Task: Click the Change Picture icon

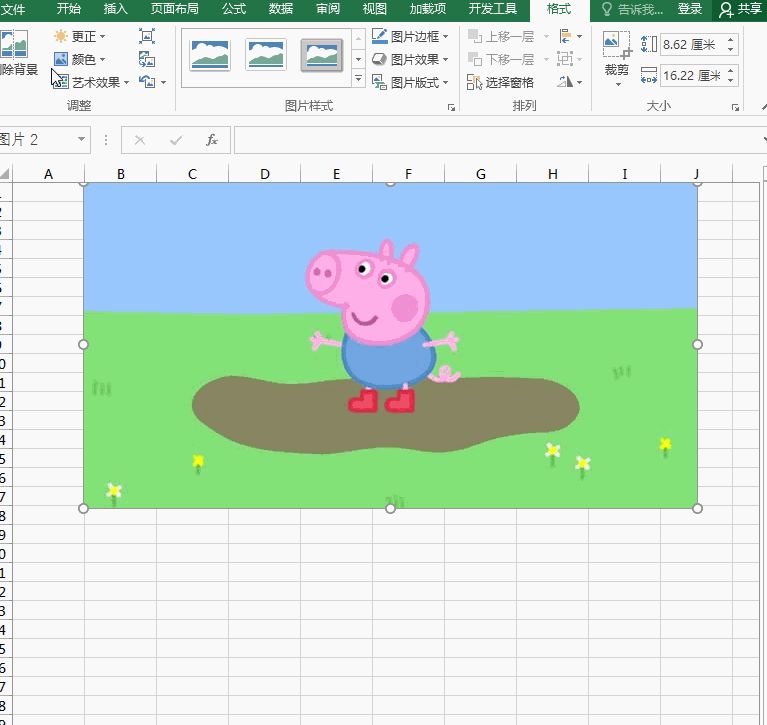Action: 147,59
